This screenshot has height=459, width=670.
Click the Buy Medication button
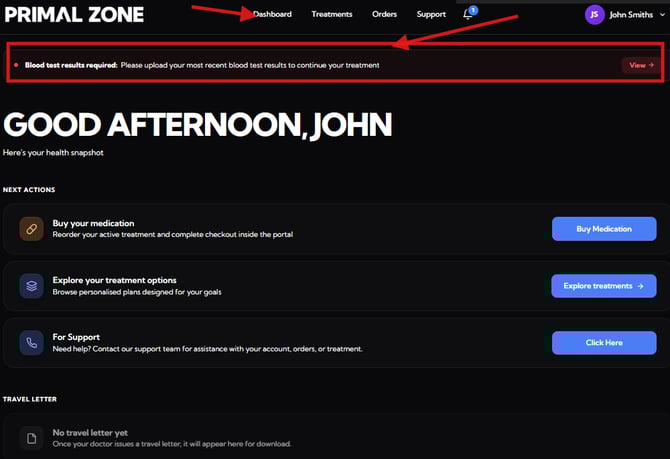coord(604,229)
